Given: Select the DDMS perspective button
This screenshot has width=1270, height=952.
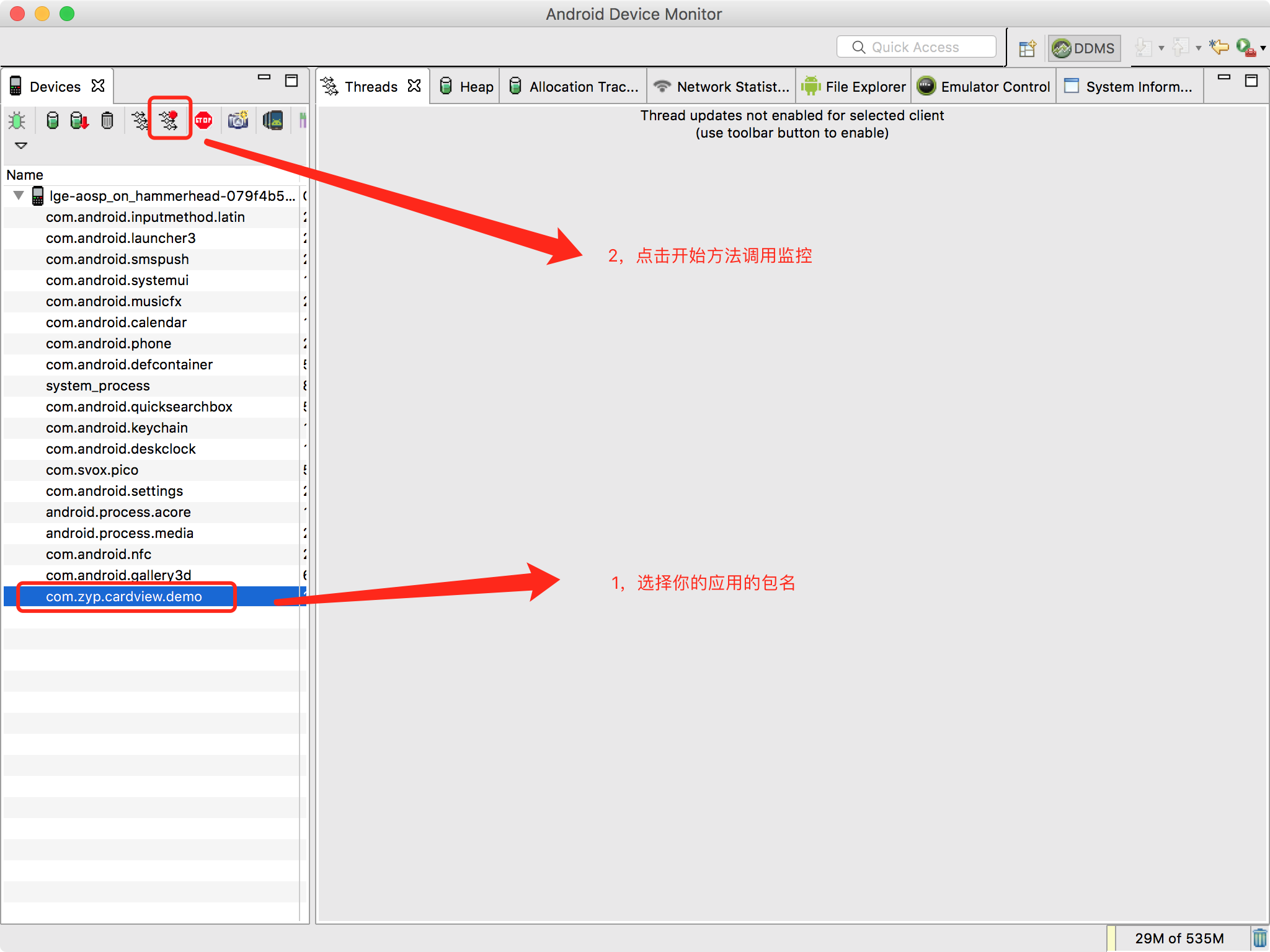Looking at the screenshot, I should coord(1084,48).
